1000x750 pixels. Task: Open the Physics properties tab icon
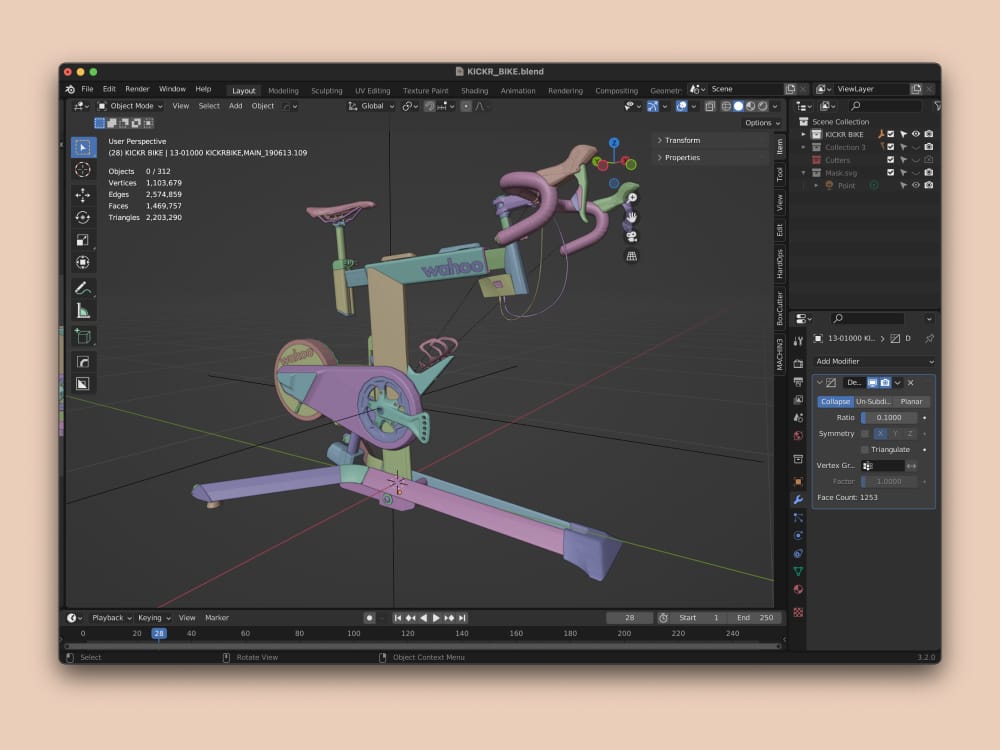[x=798, y=535]
